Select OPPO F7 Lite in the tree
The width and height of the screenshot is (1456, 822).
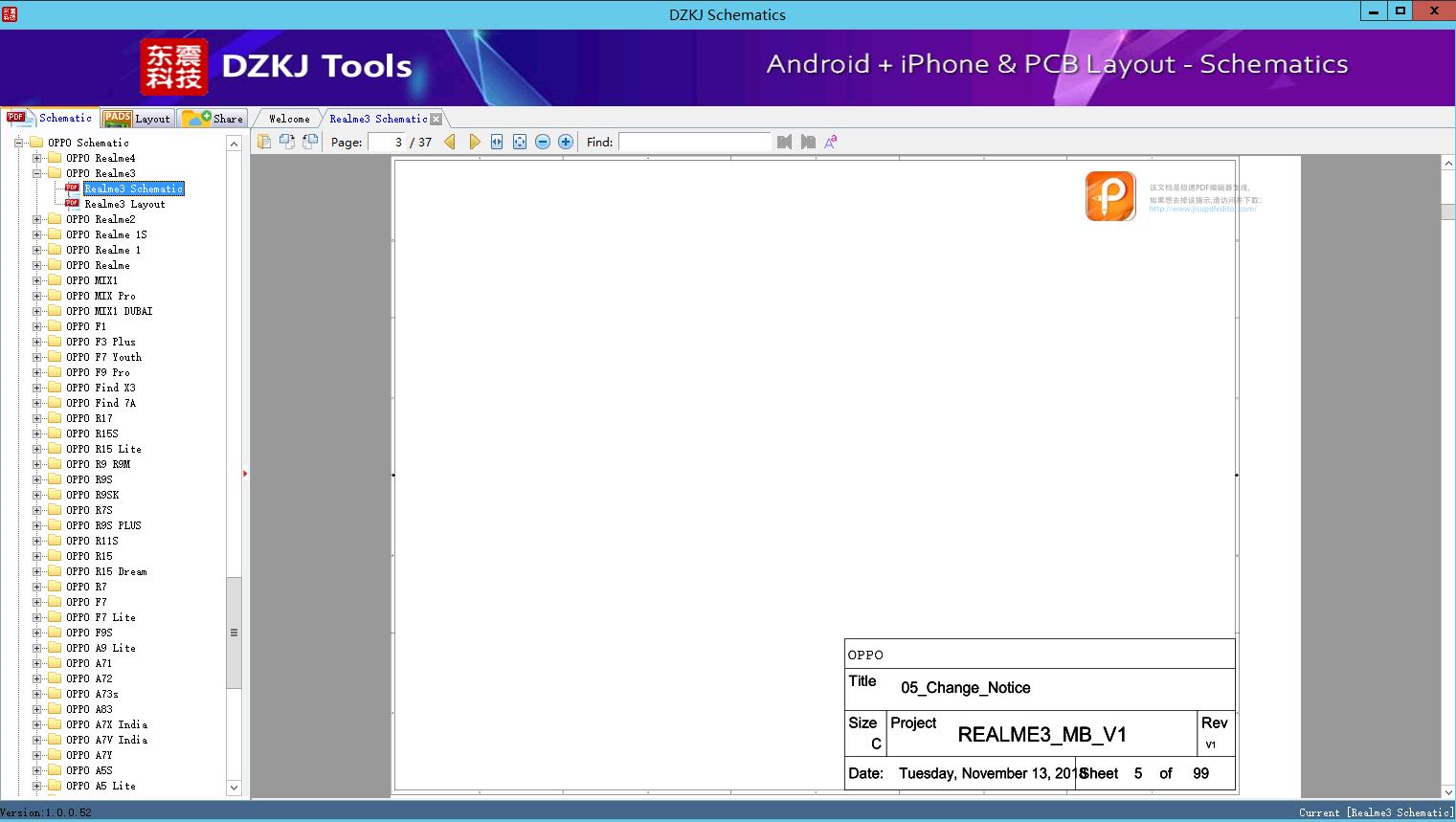(x=101, y=617)
